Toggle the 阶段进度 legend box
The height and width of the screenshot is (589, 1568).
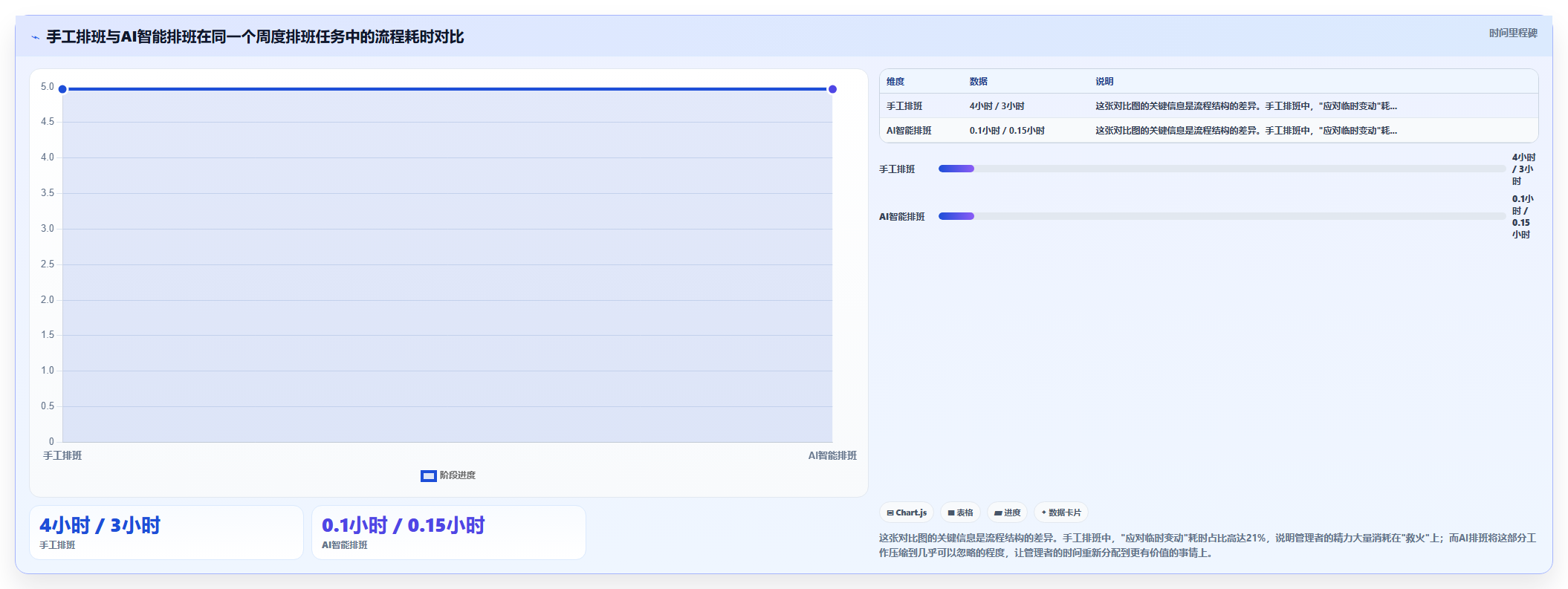click(428, 476)
